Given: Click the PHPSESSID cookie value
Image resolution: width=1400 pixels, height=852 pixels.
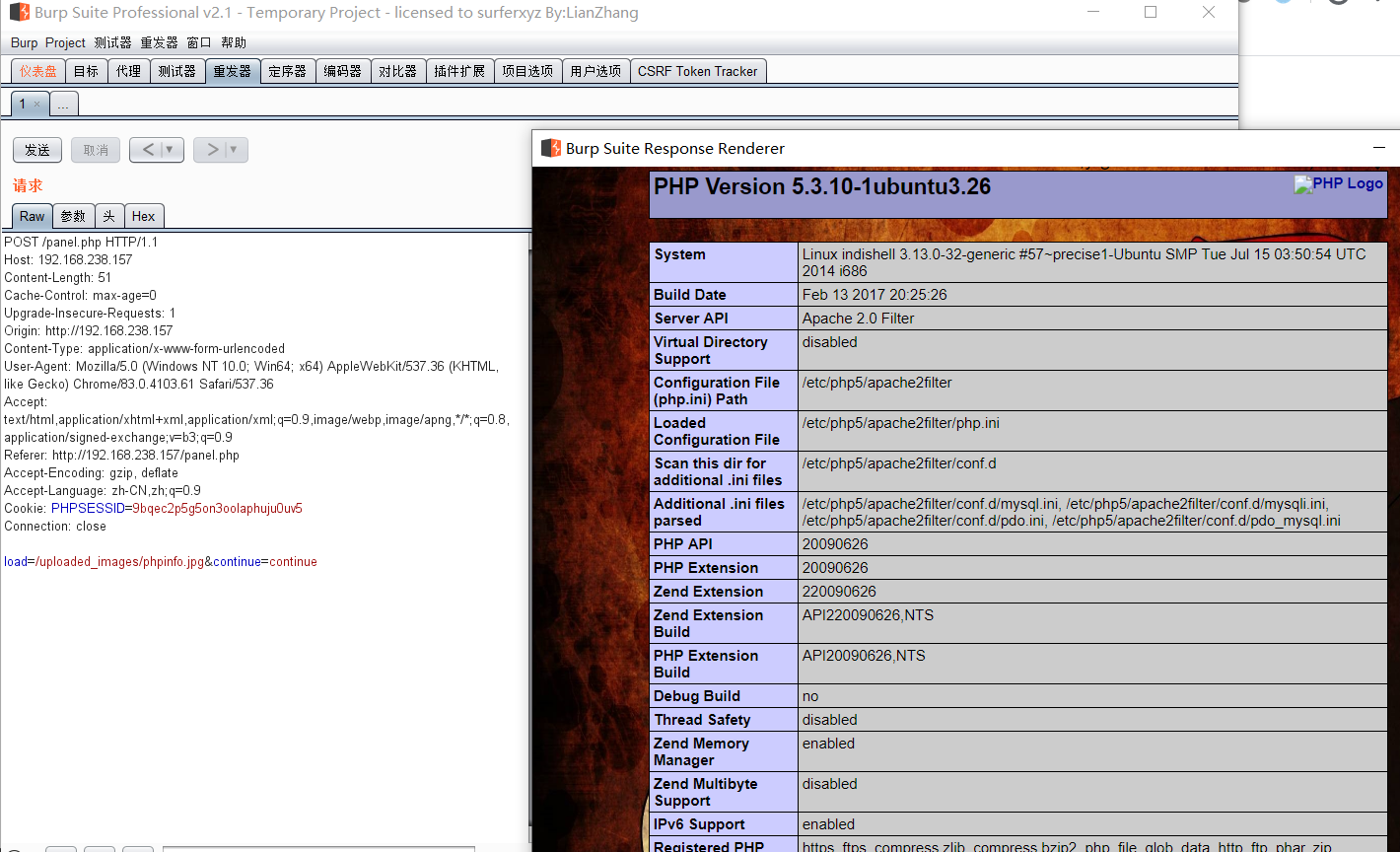Looking at the screenshot, I should pyautogui.click(x=217, y=508).
